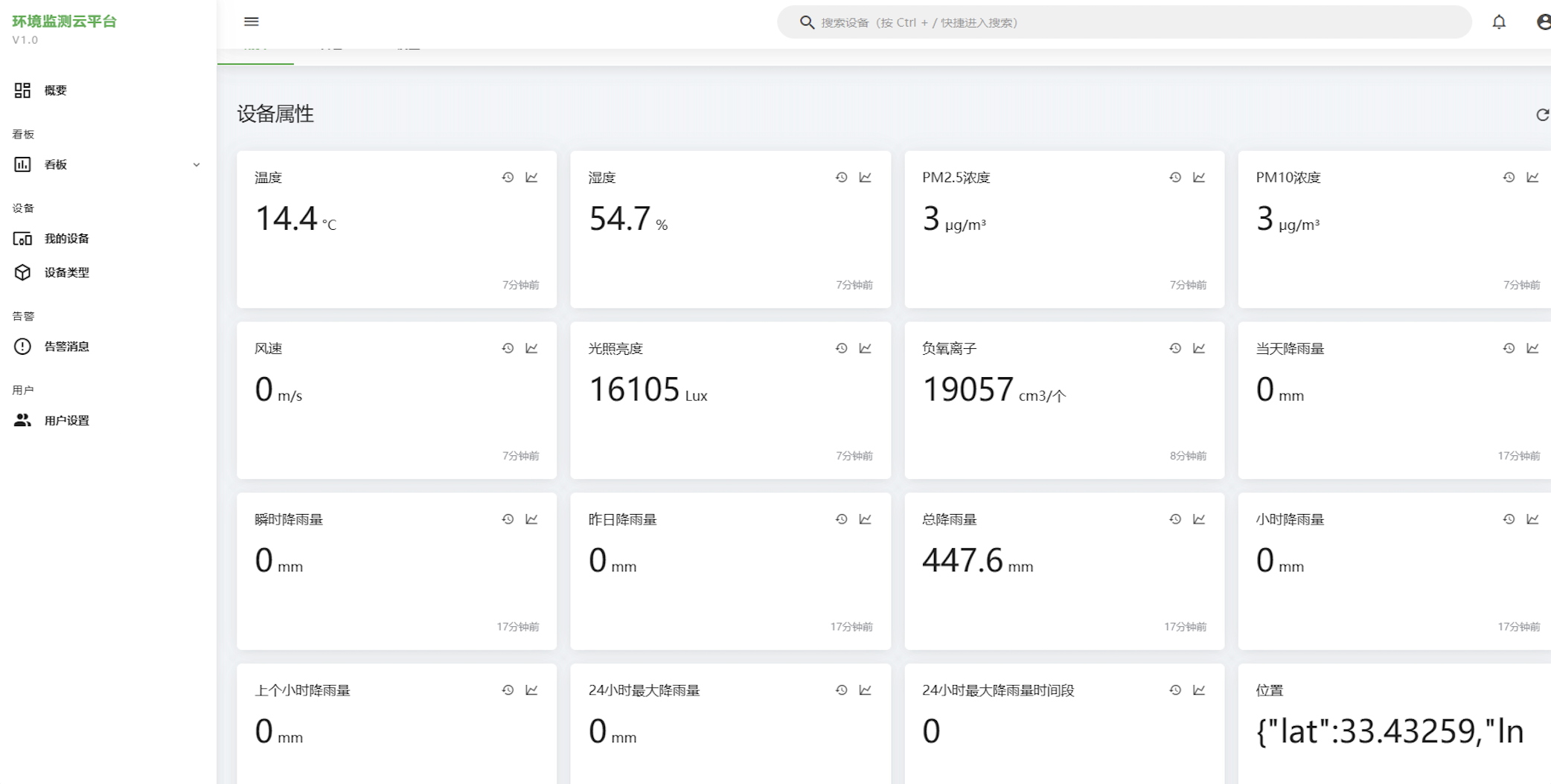Show history of 上个小时降雨量 card

pos(508,690)
